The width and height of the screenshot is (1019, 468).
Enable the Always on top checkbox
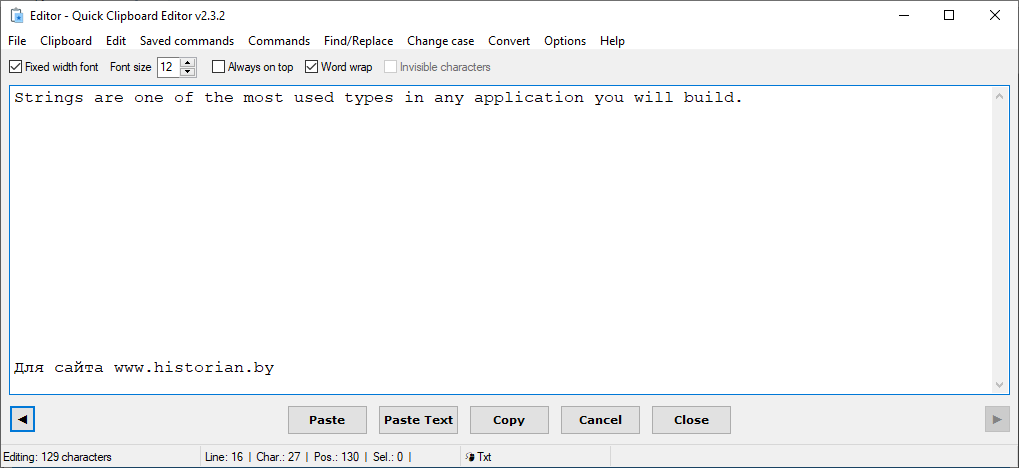(219, 67)
